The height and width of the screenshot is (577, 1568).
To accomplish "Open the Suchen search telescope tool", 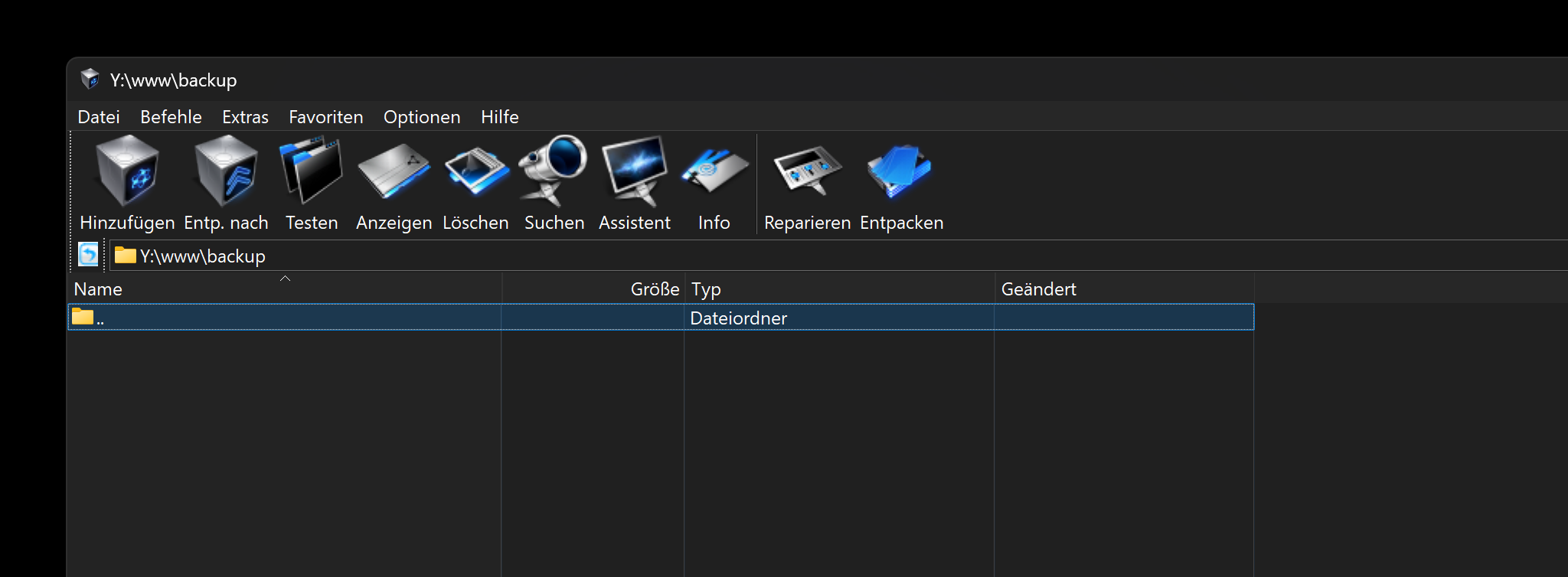I will point(554,171).
